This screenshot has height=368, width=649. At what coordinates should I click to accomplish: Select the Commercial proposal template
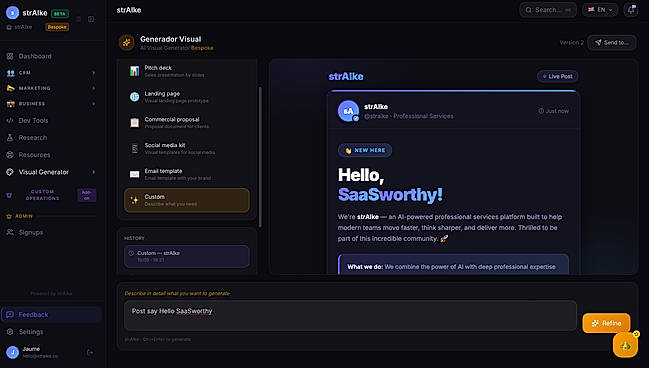(x=187, y=123)
